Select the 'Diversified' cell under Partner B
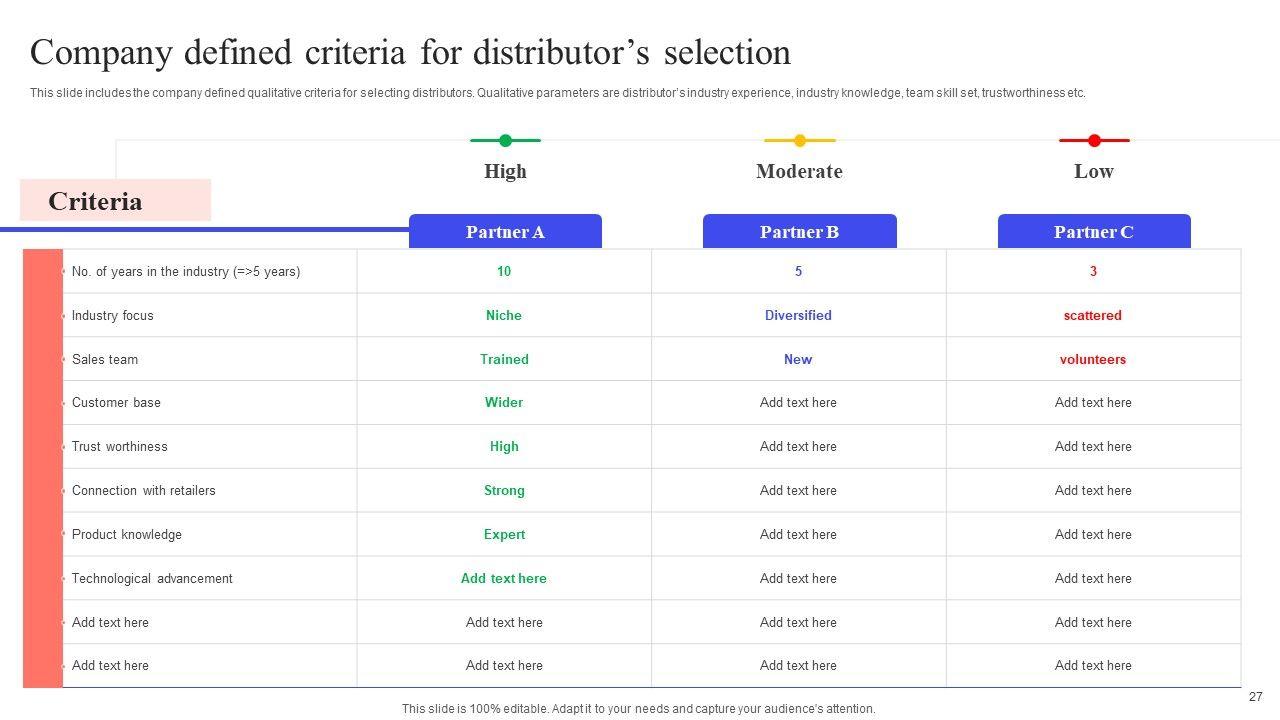Image resolution: width=1280 pixels, height=720 pixels. pos(798,315)
